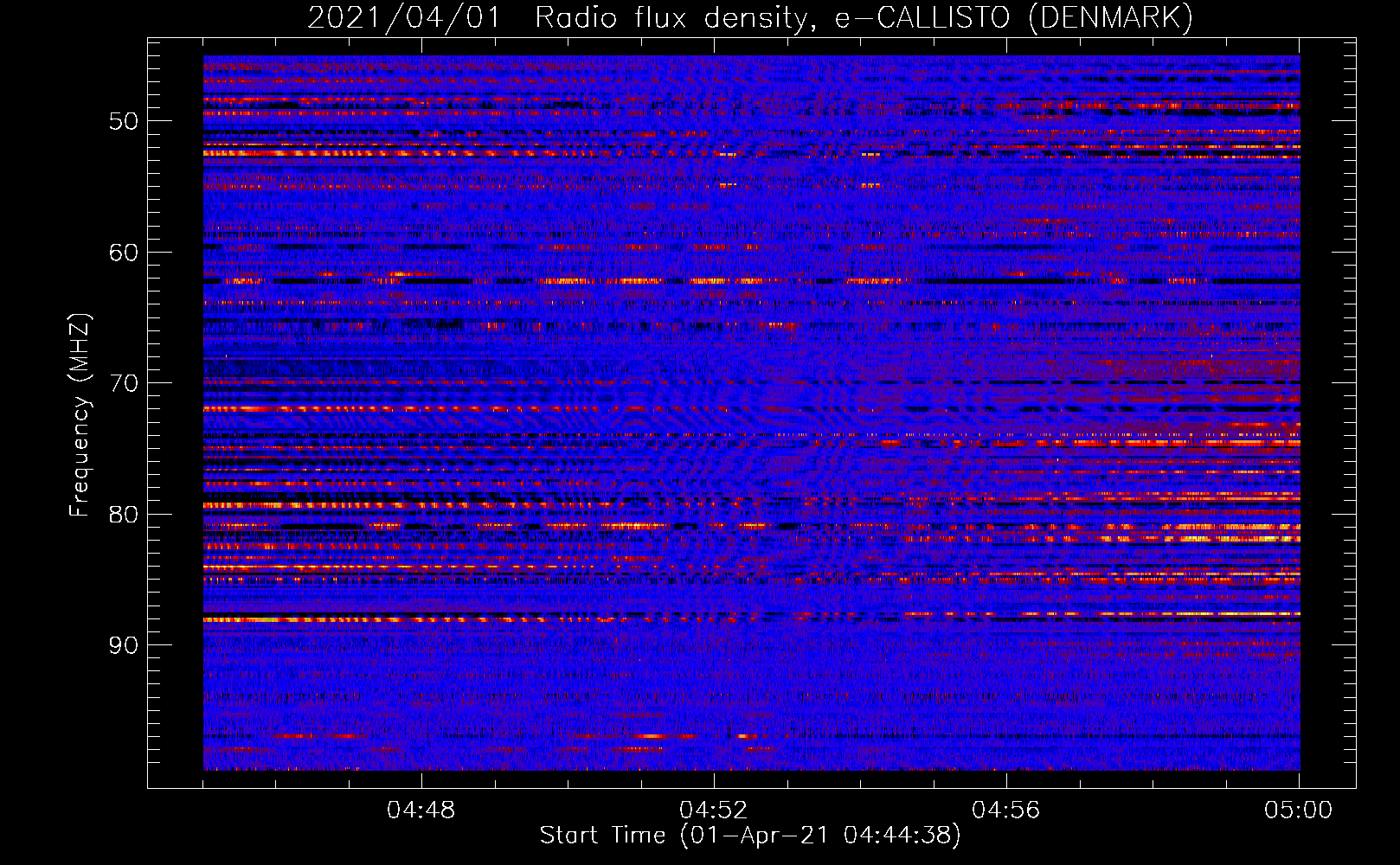The height and width of the screenshot is (865, 1400).
Task: Select the 90 frequency tick label
Action: 124,646
